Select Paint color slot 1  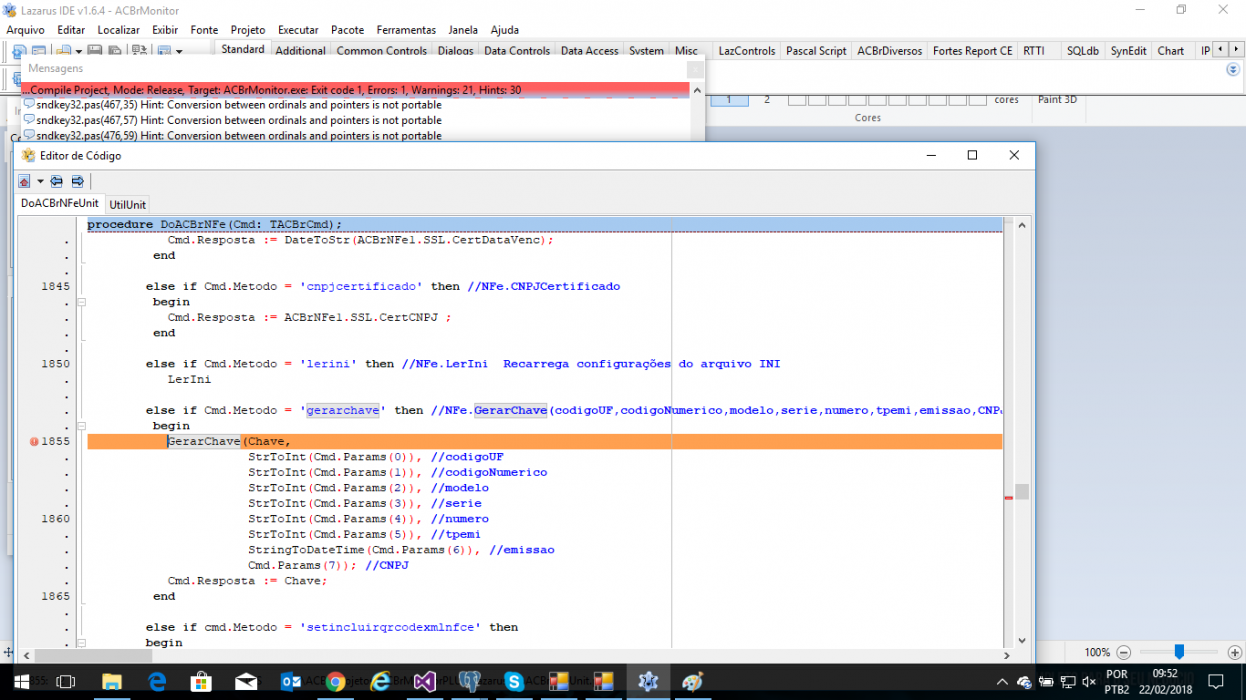click(x=730, y=100)
